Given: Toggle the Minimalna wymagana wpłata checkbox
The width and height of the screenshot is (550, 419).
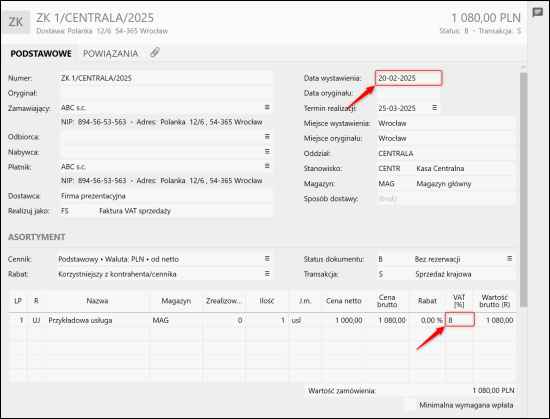Looking at the screenshot, I should point(409,405).
